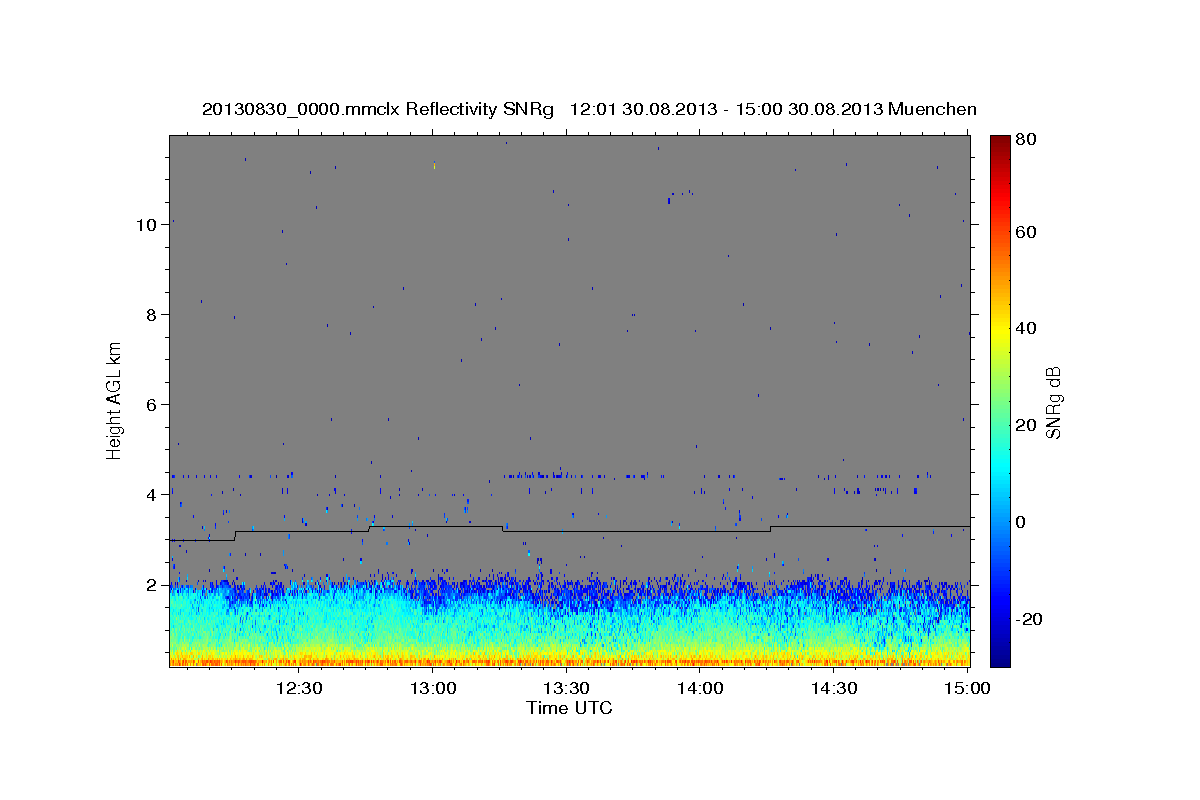Screen dimensions: 1200x800
Task: Click the 12:30 time tick label
Action: tap(299, 688)
